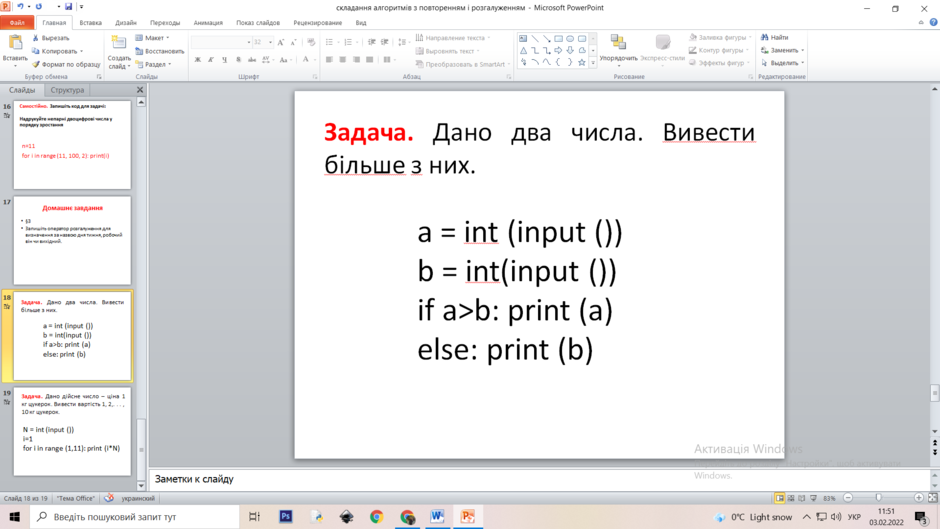940x529 pixels.
Task: Open the font color A dropdown
Action: pos(314,59)
